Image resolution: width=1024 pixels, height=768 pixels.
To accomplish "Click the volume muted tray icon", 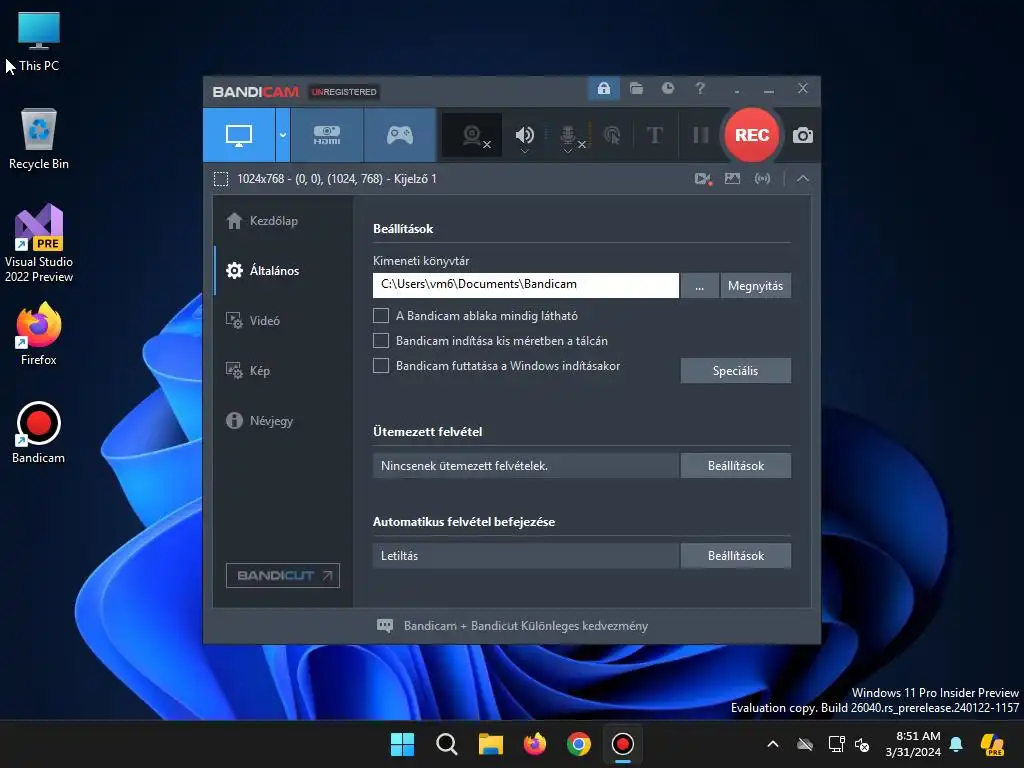I will point(862,744).
